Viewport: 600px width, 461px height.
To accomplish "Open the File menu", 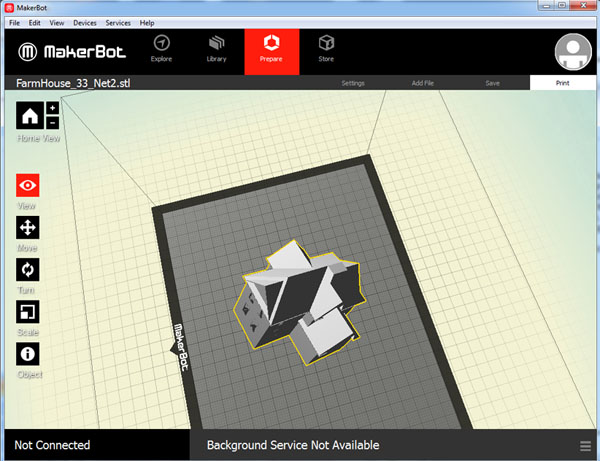I will (x=15, y=23).
